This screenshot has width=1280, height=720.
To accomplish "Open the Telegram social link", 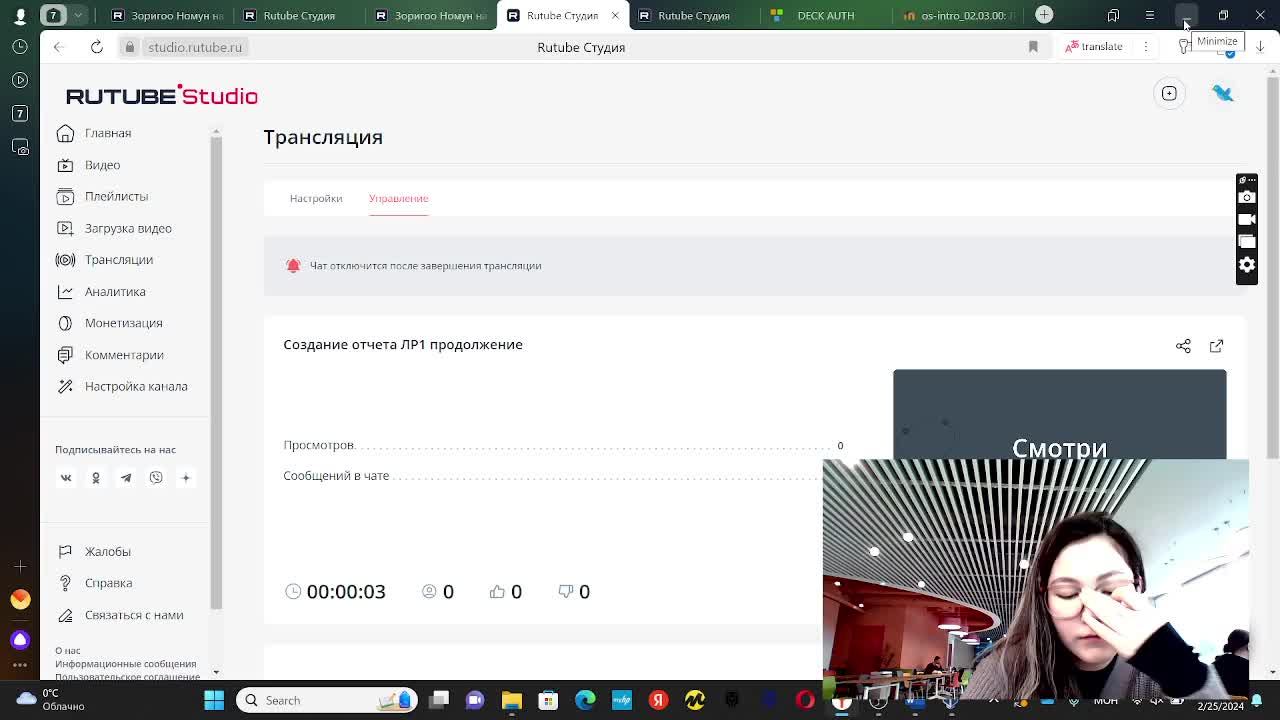I will 126,478.
